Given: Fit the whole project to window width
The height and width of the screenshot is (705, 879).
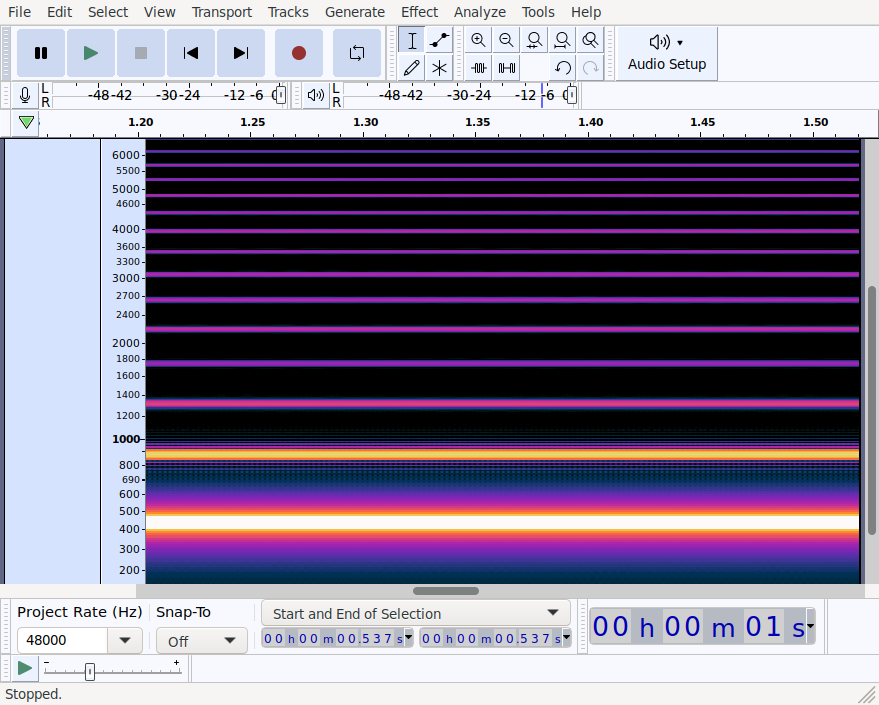Looking at the screenshot, I should point(562,40).
